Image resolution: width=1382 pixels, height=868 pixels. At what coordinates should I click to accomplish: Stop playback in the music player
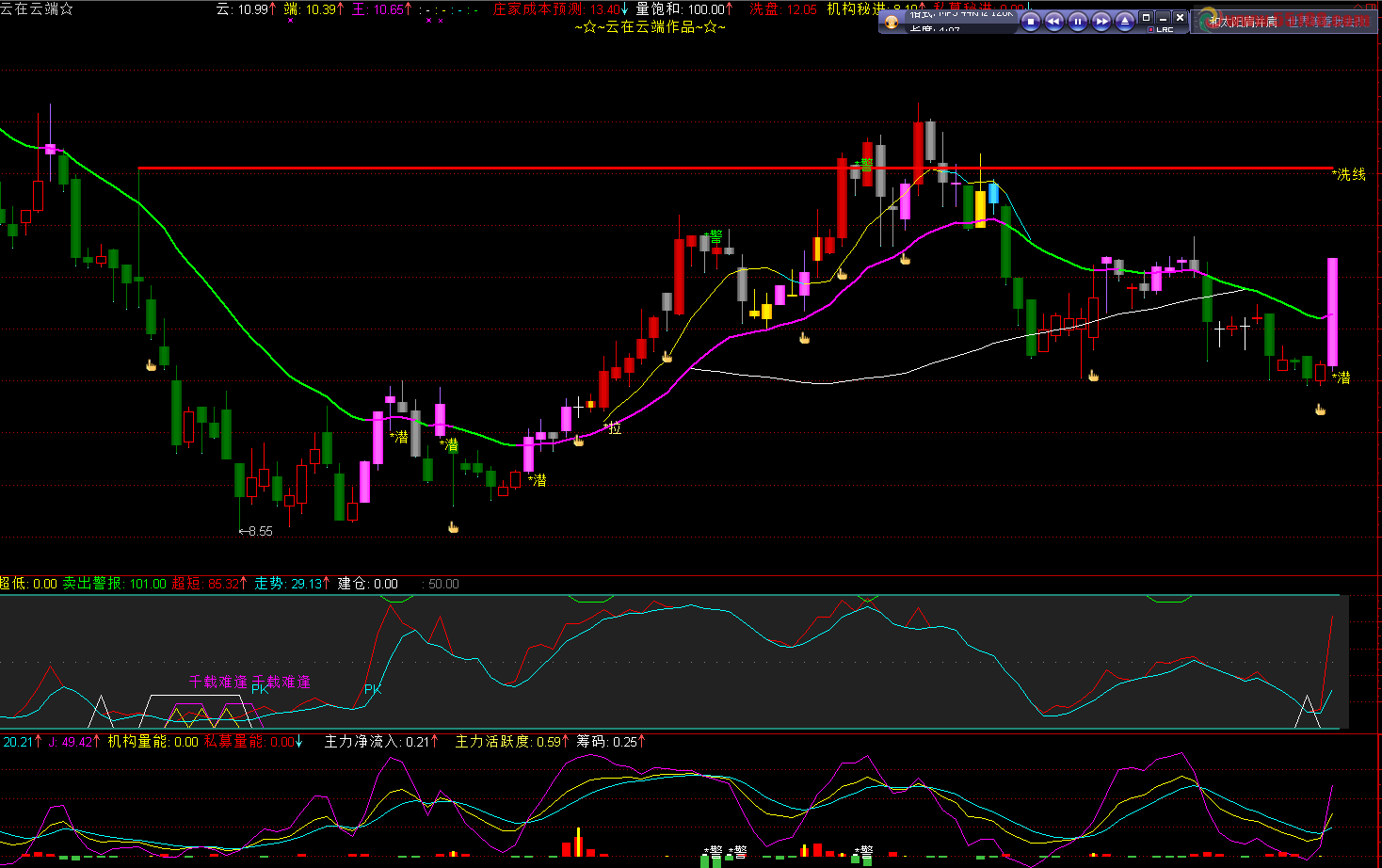click(1031, 22)
